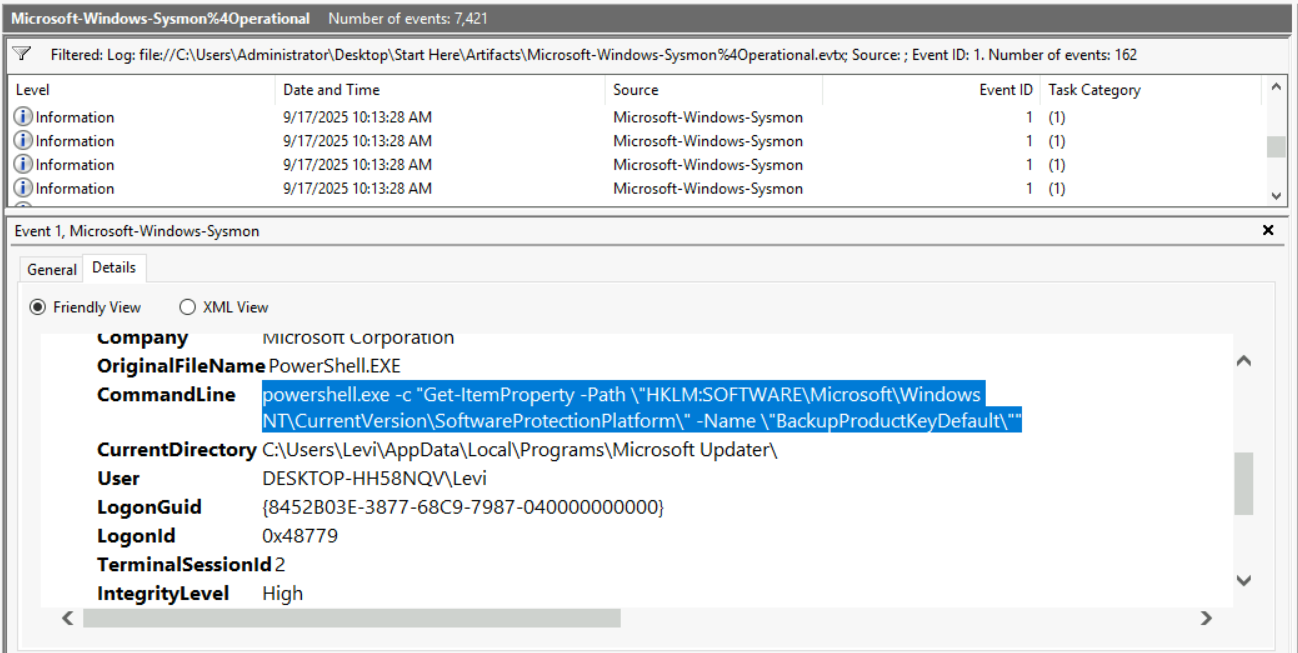
Task: Click the Microsoft-Windows-Sysmon%4Operational log title
Action: pos(160,18)
